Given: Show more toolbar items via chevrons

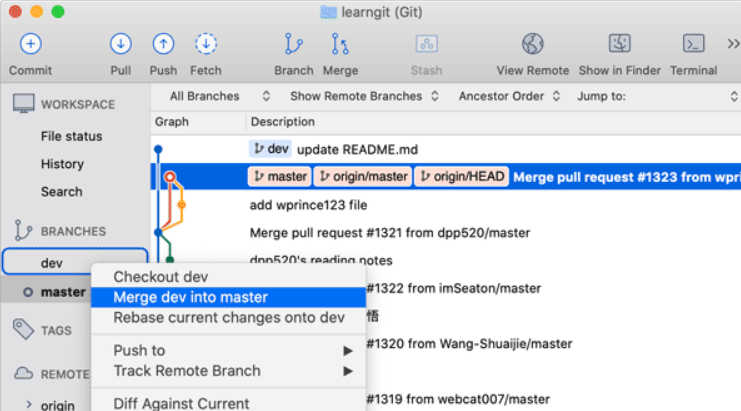Looking at the screenshot, I should 733,44.
